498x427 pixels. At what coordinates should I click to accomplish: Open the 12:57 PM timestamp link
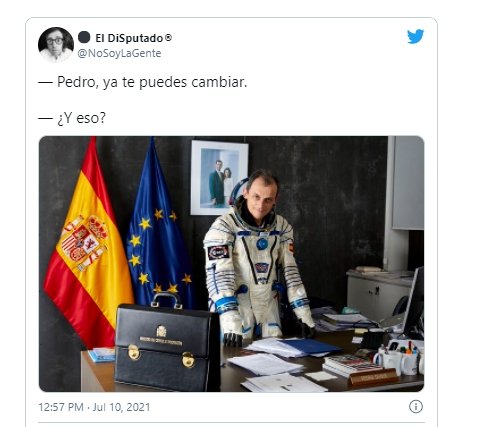coord(61,407)
